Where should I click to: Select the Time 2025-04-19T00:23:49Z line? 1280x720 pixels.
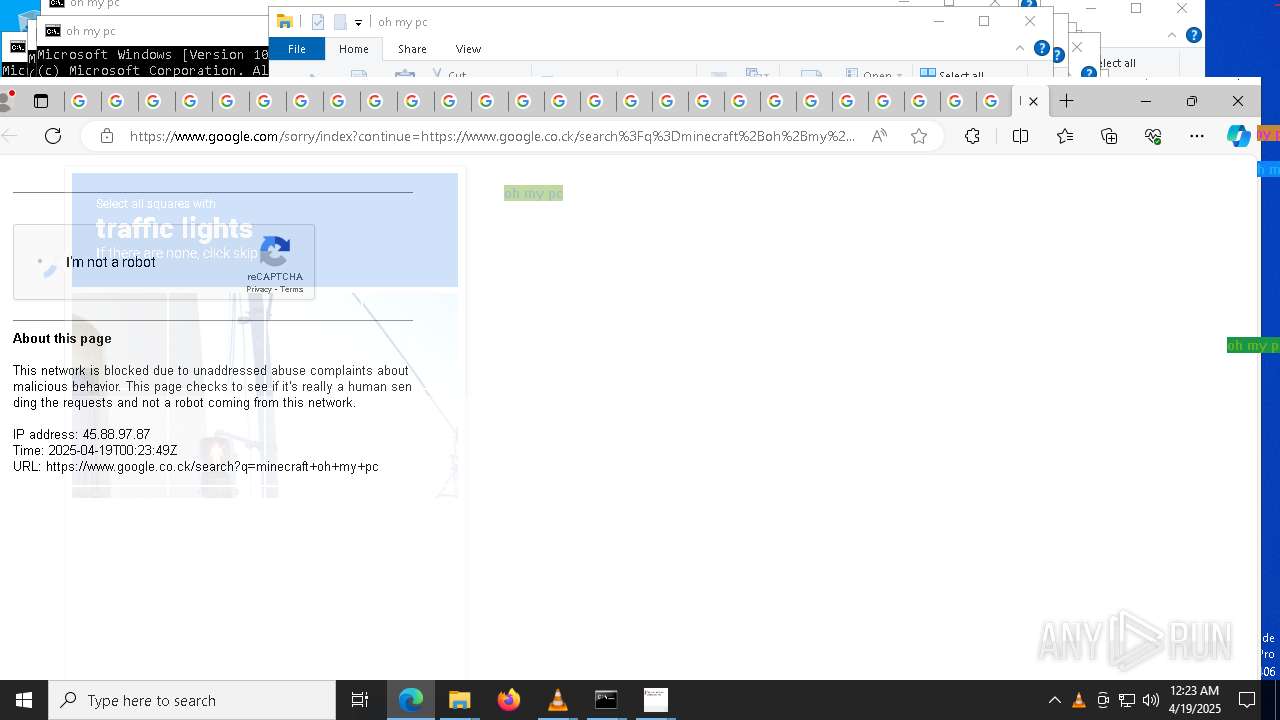click(x=95, y=450)
